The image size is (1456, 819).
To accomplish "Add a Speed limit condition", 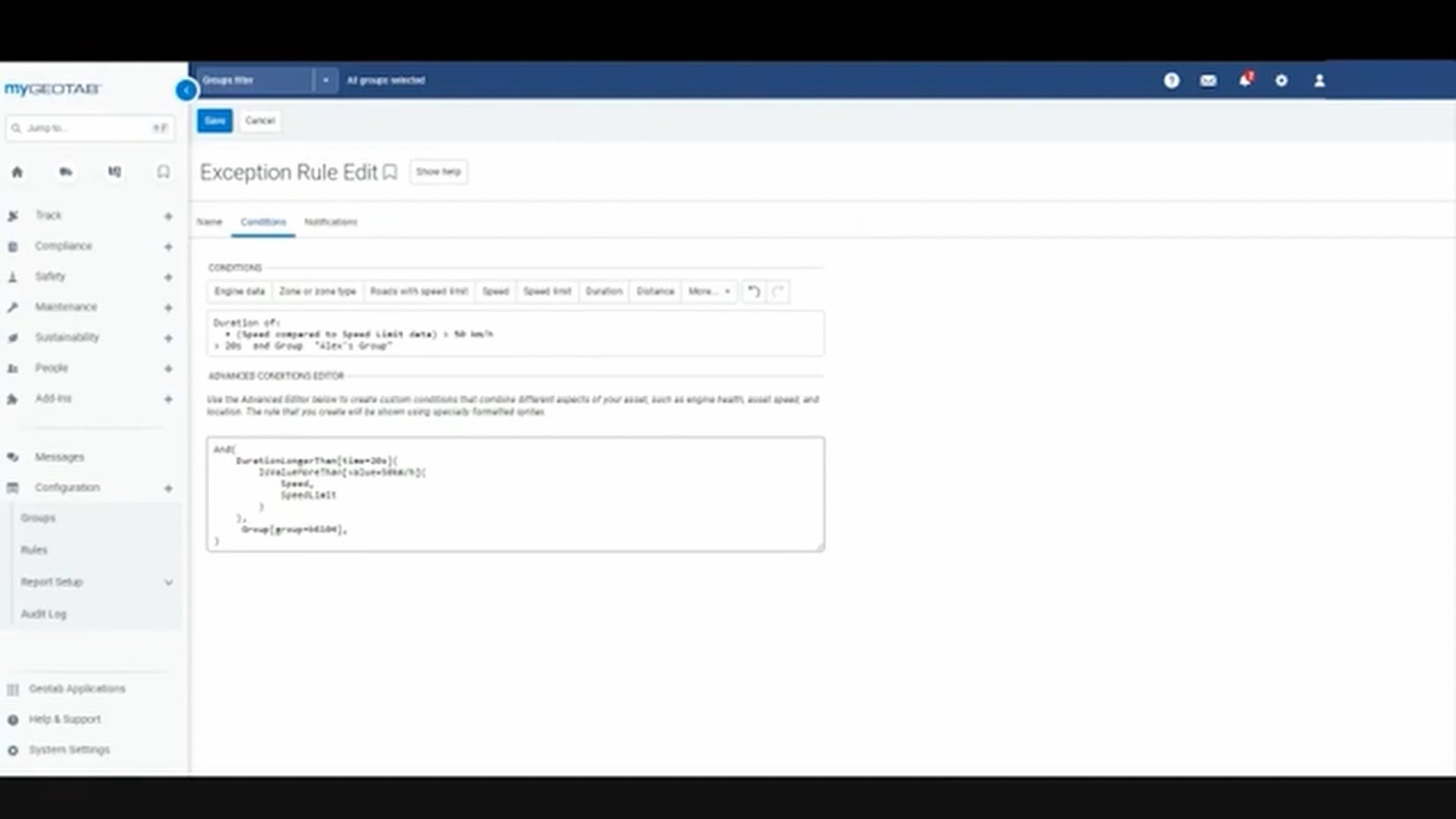I will (x=547, y=291).
